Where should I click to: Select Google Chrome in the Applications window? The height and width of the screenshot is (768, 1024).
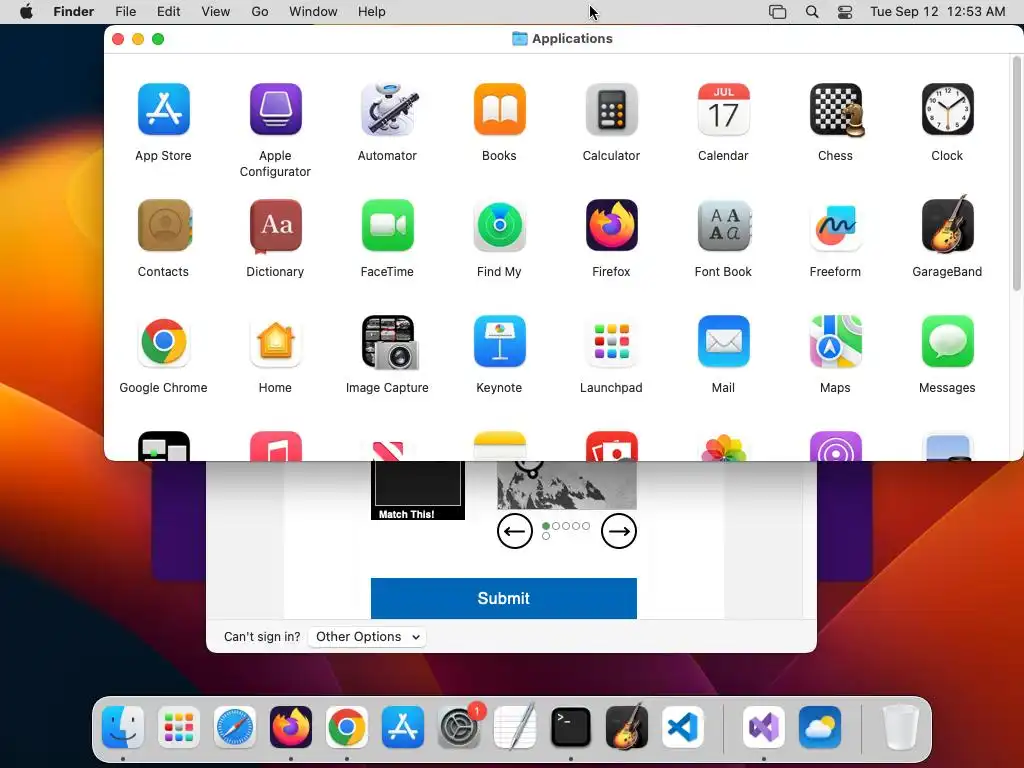click(x=163, y=342)
